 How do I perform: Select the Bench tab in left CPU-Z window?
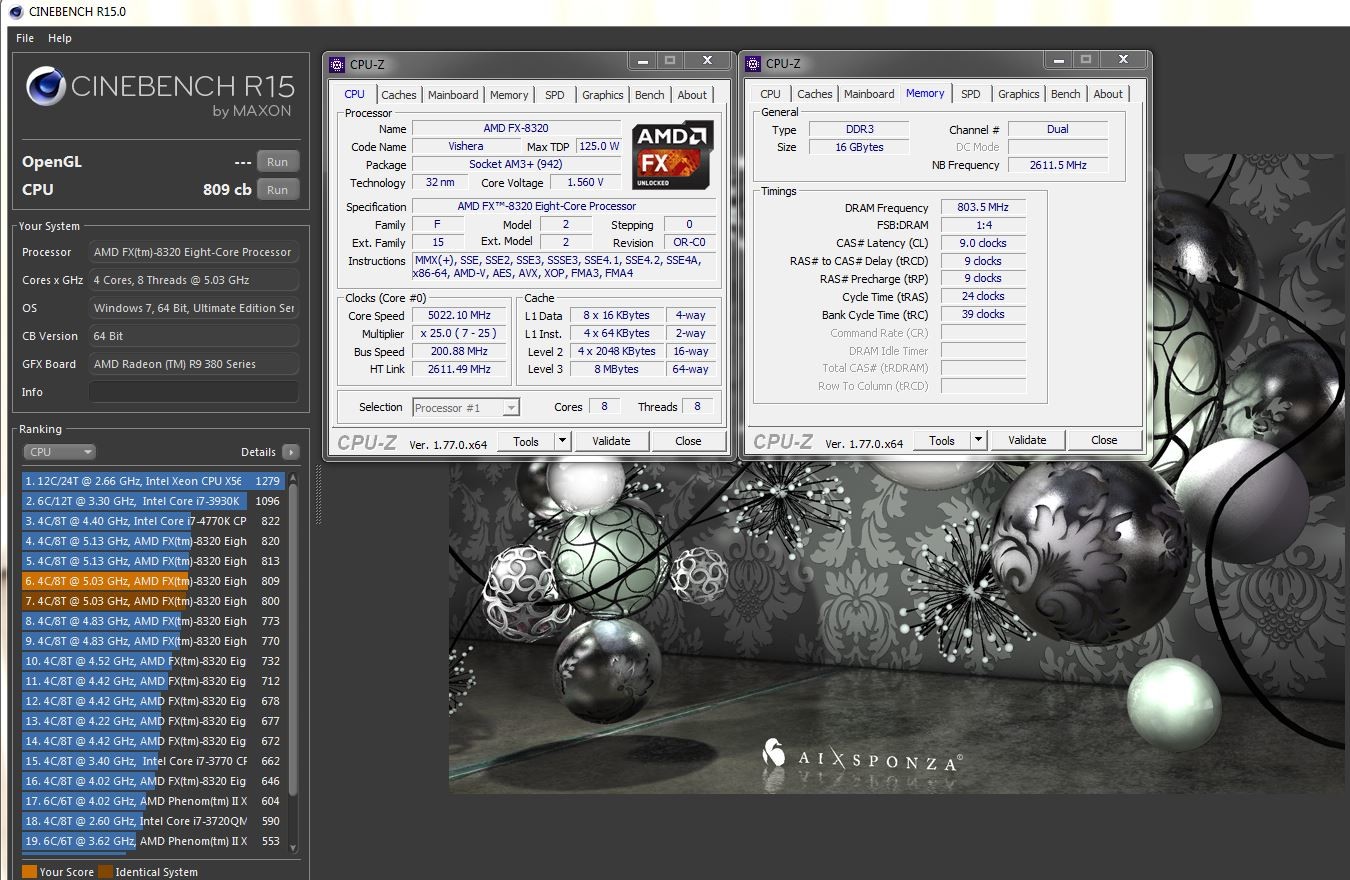coord(649,95)
